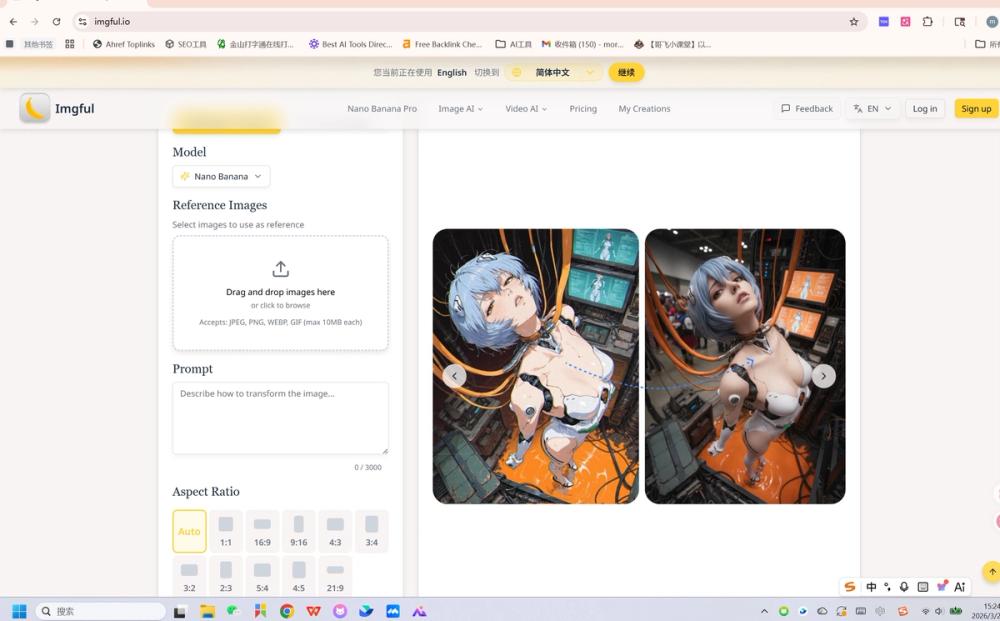The image size is (1000, 621).
Task: Open the browser extensions puzzle icon
Action: click(927, 22)
